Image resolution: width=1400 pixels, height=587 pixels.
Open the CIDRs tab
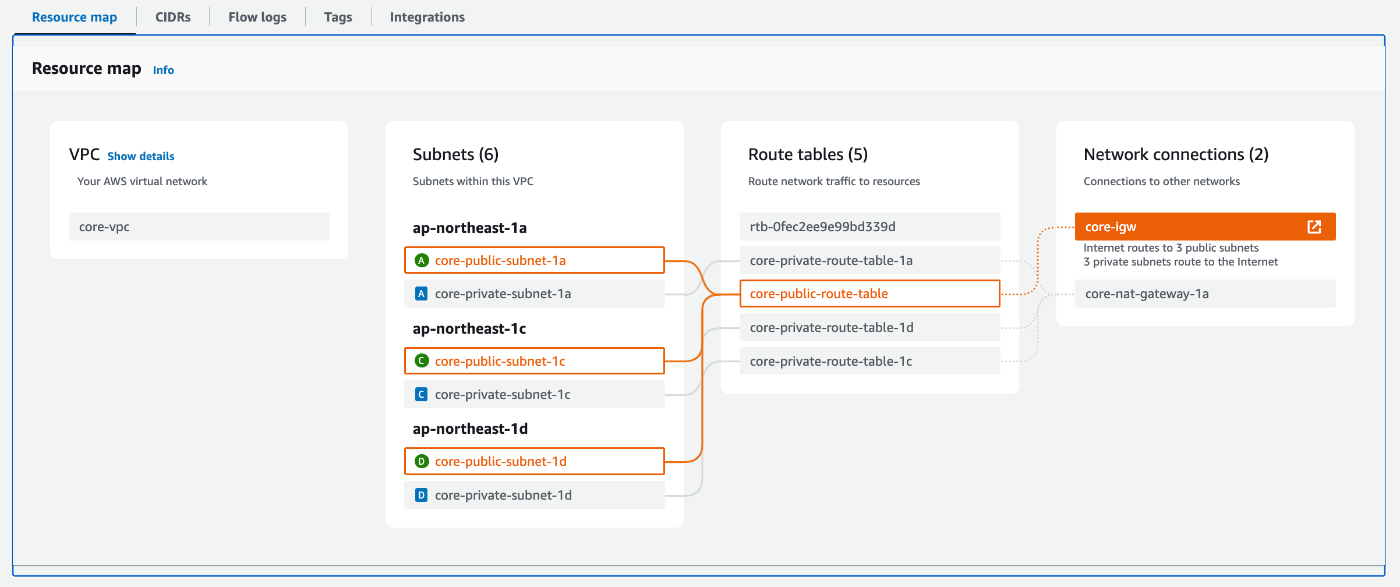point(173,17)
